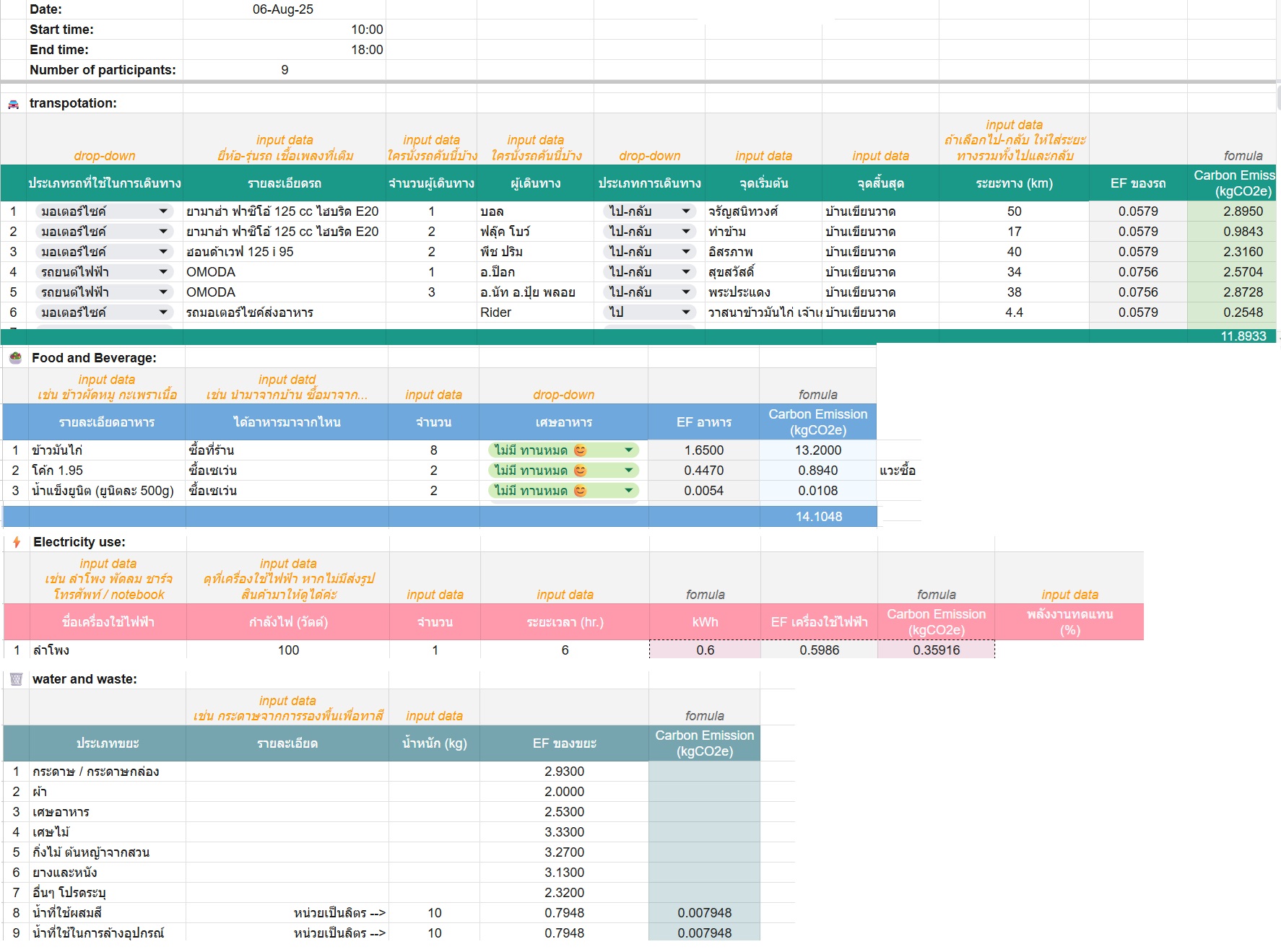Click the food bowl icon beside Food and Beverage

pyautogui.click(x=15, y=358)
